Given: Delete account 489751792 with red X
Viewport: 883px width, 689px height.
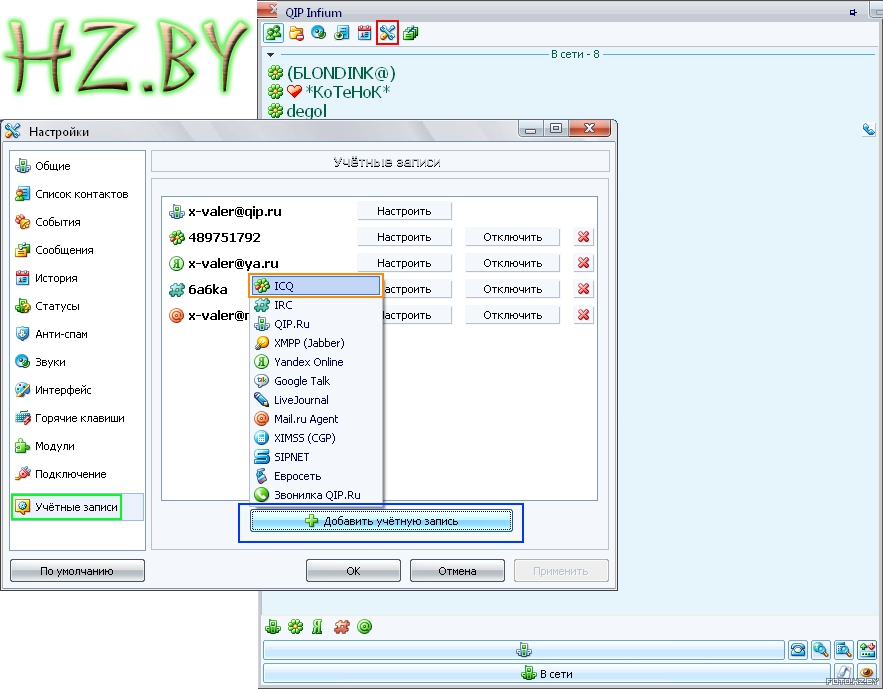Looking at the screenshot, I should coord(583,237).
